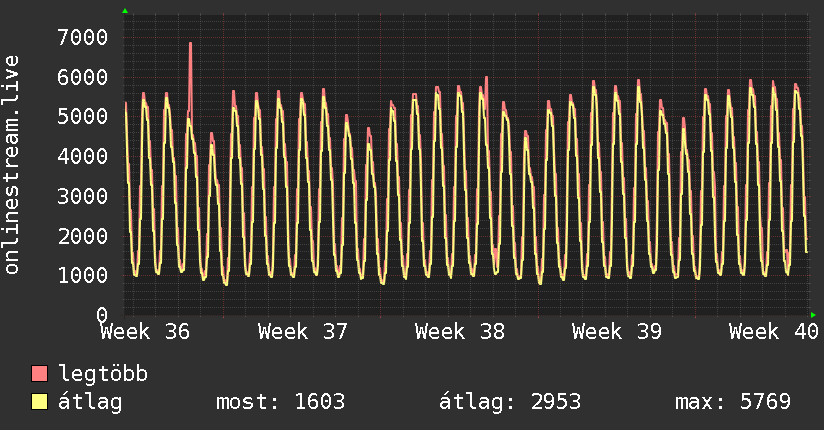824x430 pixels.
Task: Click the 6000 y-axis label
Action: point(83,77)
